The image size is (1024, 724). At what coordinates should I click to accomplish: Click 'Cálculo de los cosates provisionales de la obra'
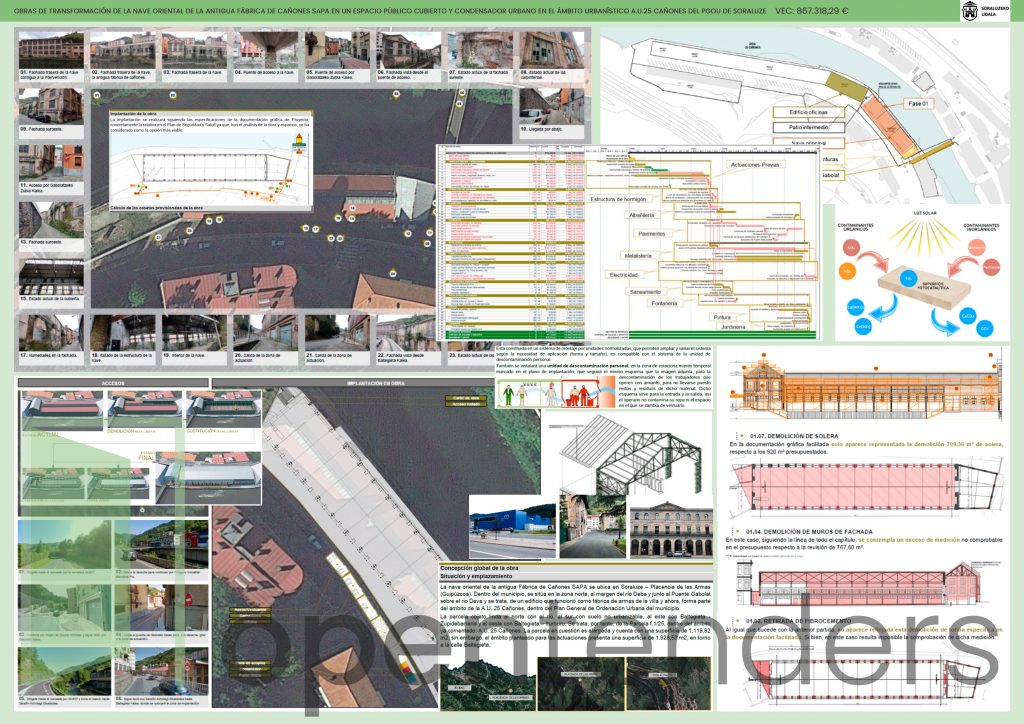point(156,208)
